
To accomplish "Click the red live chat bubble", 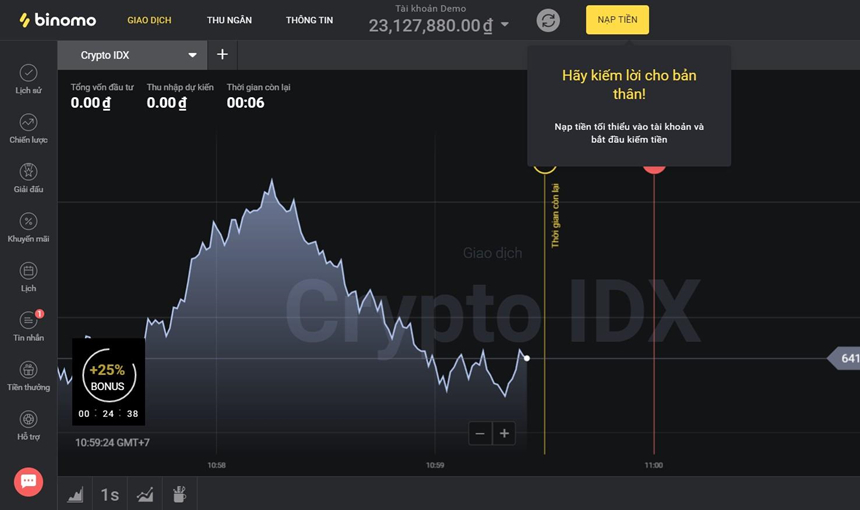I will tap(28, 482).
